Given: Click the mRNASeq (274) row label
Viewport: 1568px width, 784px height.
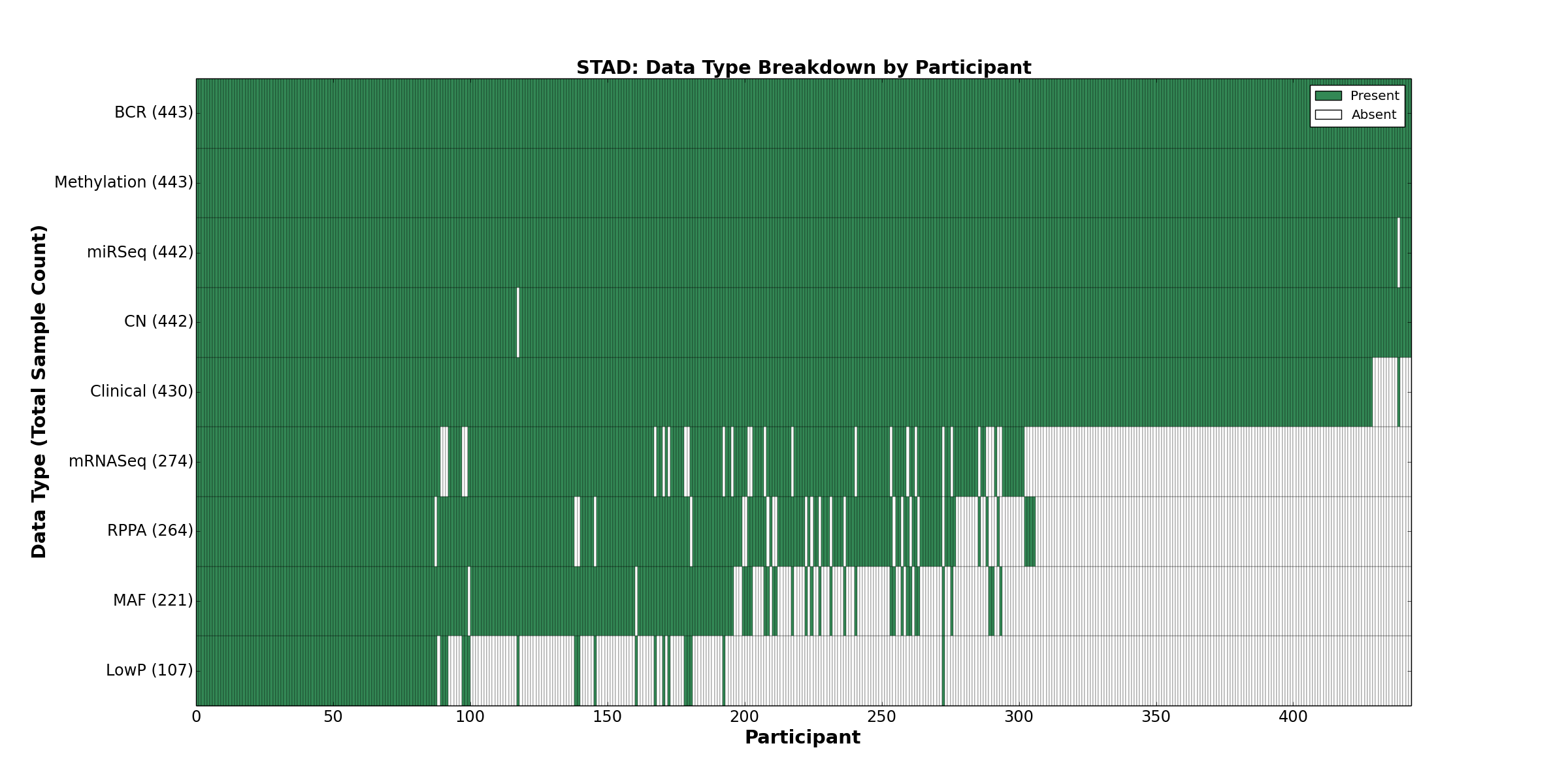Looking at the screenshot, I should click(x=131, y=461).
